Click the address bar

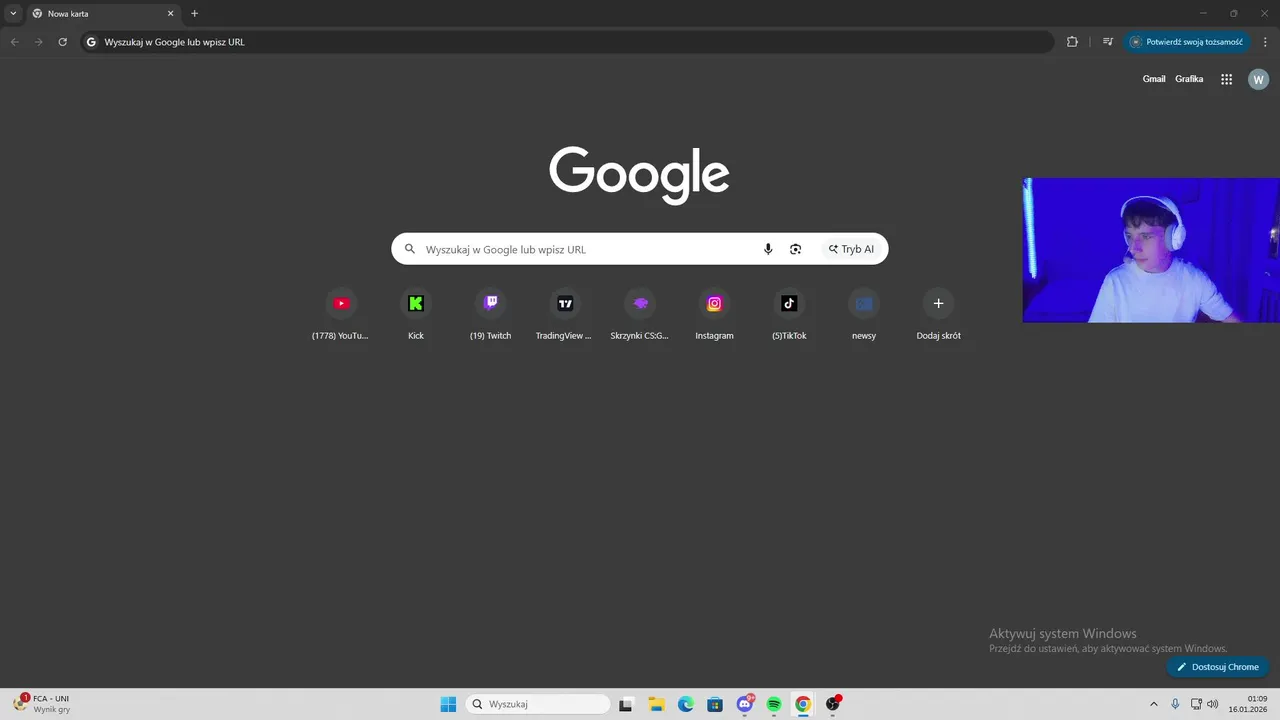pyautogui.click(x=567, y=42)
